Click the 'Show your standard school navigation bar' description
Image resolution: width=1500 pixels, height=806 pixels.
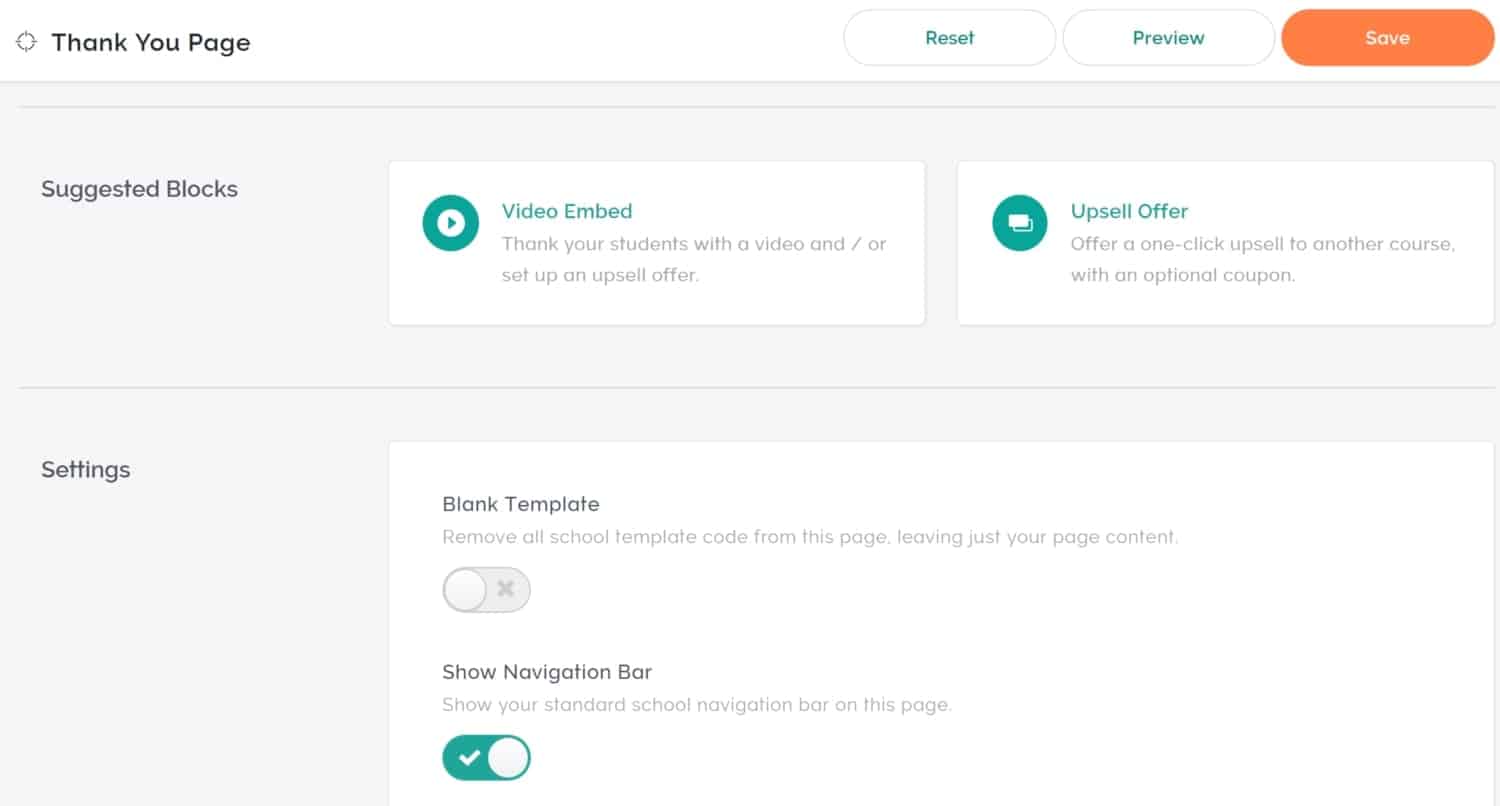pos(697,705)
